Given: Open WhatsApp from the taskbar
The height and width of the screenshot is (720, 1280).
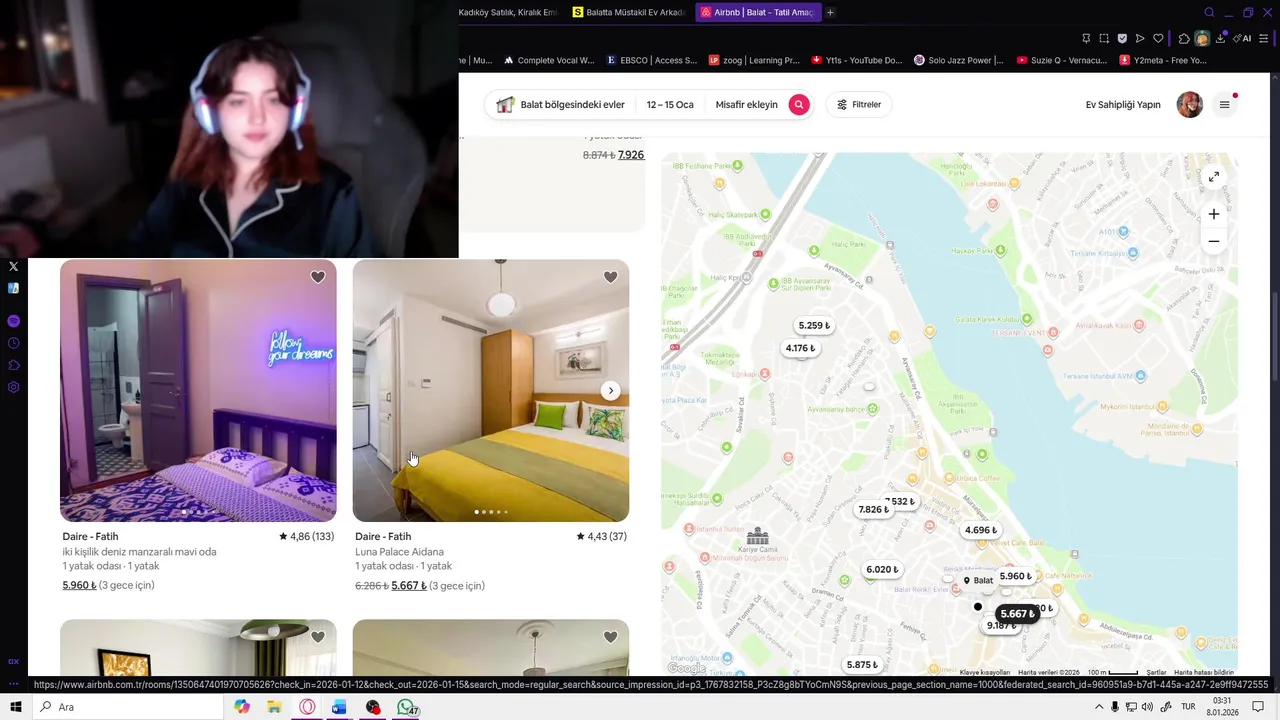Looking at the screenshot, I should tap(405, 707).
